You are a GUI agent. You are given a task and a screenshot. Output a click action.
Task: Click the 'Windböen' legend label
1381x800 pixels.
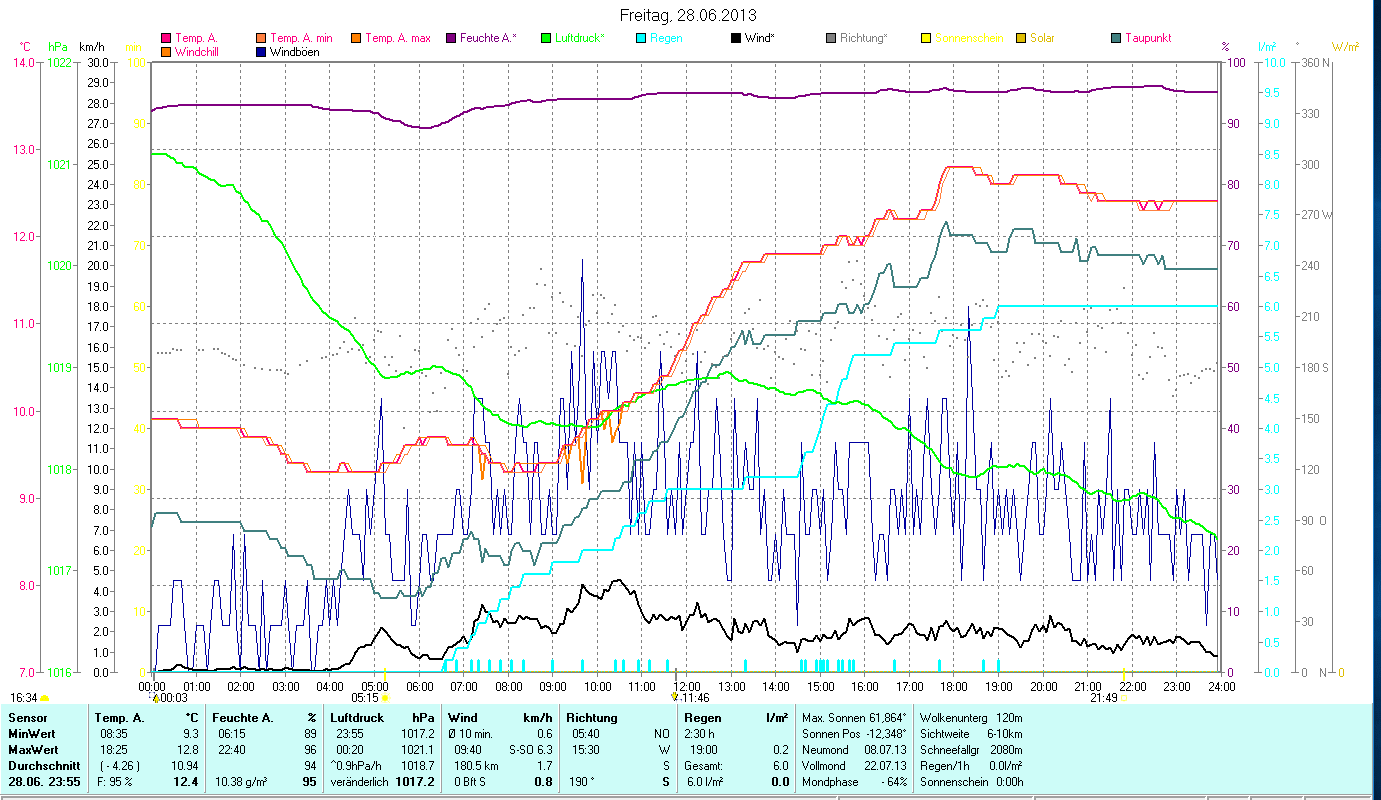point(295,52)
